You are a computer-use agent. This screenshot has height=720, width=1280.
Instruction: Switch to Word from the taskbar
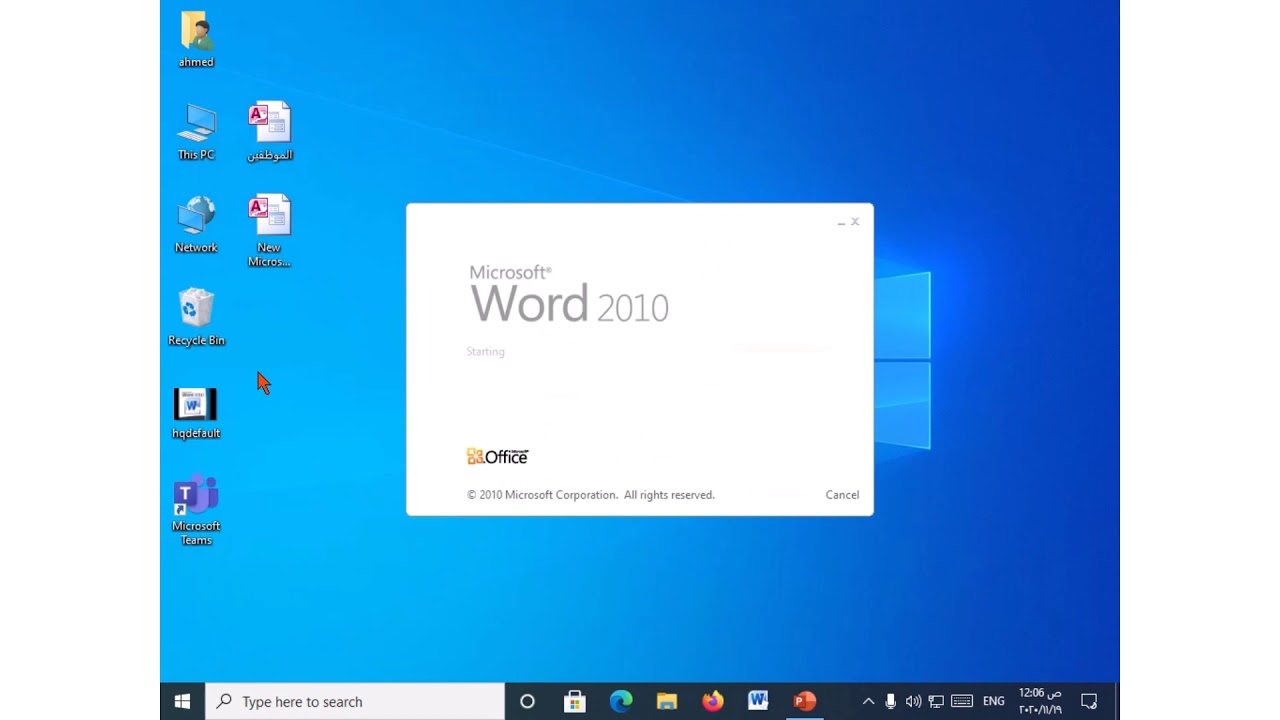tap(758, 701)
